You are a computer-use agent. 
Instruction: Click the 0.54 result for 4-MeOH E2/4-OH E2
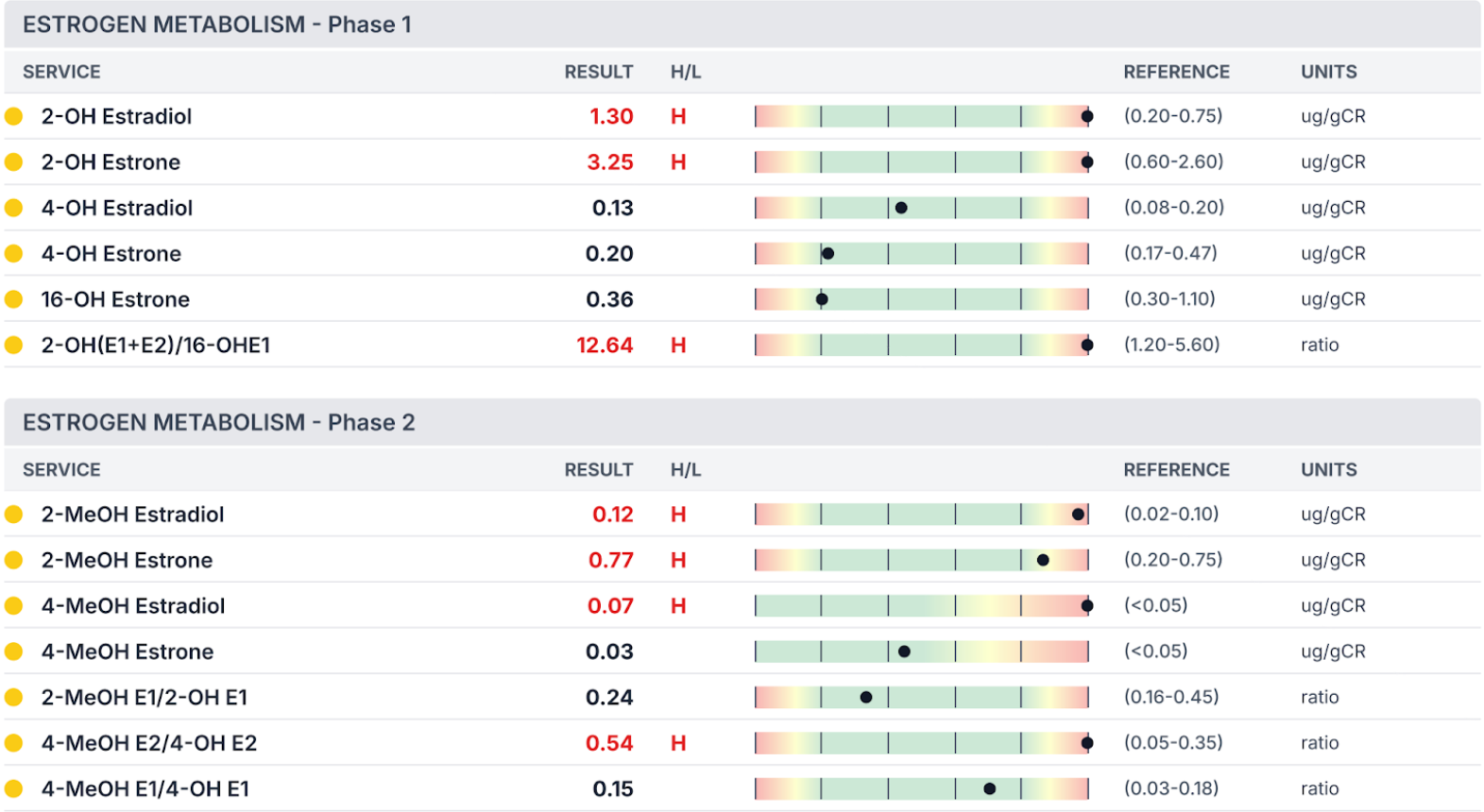click(609, 743)
